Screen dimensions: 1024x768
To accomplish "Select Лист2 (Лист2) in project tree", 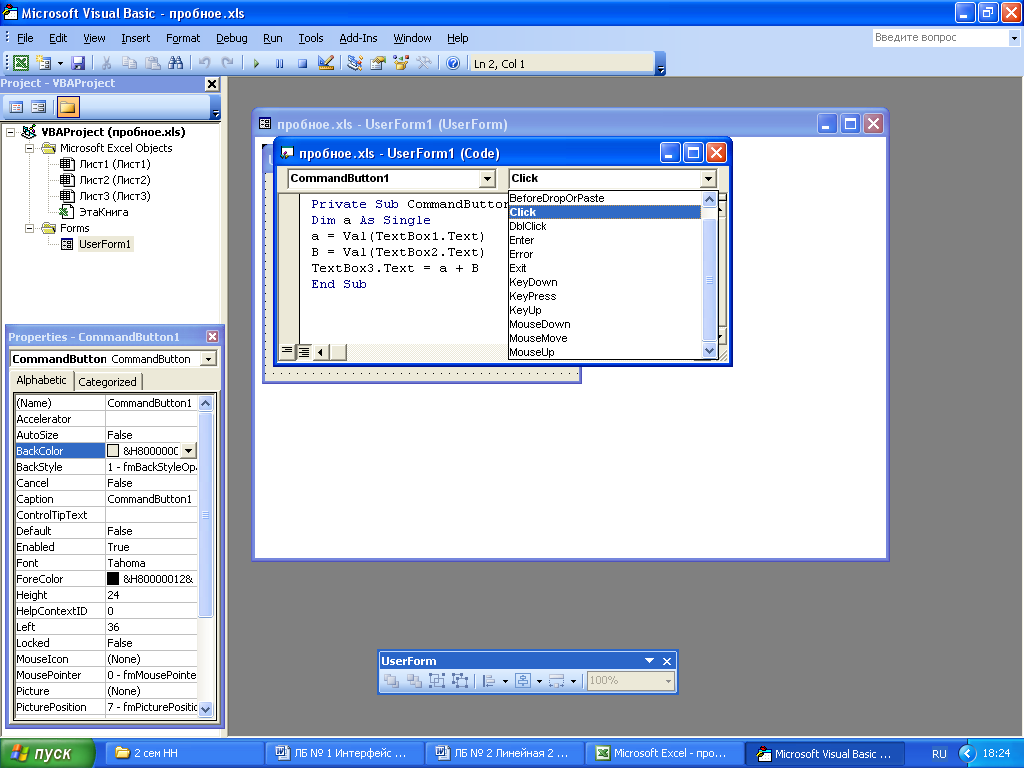I will 114,180.
